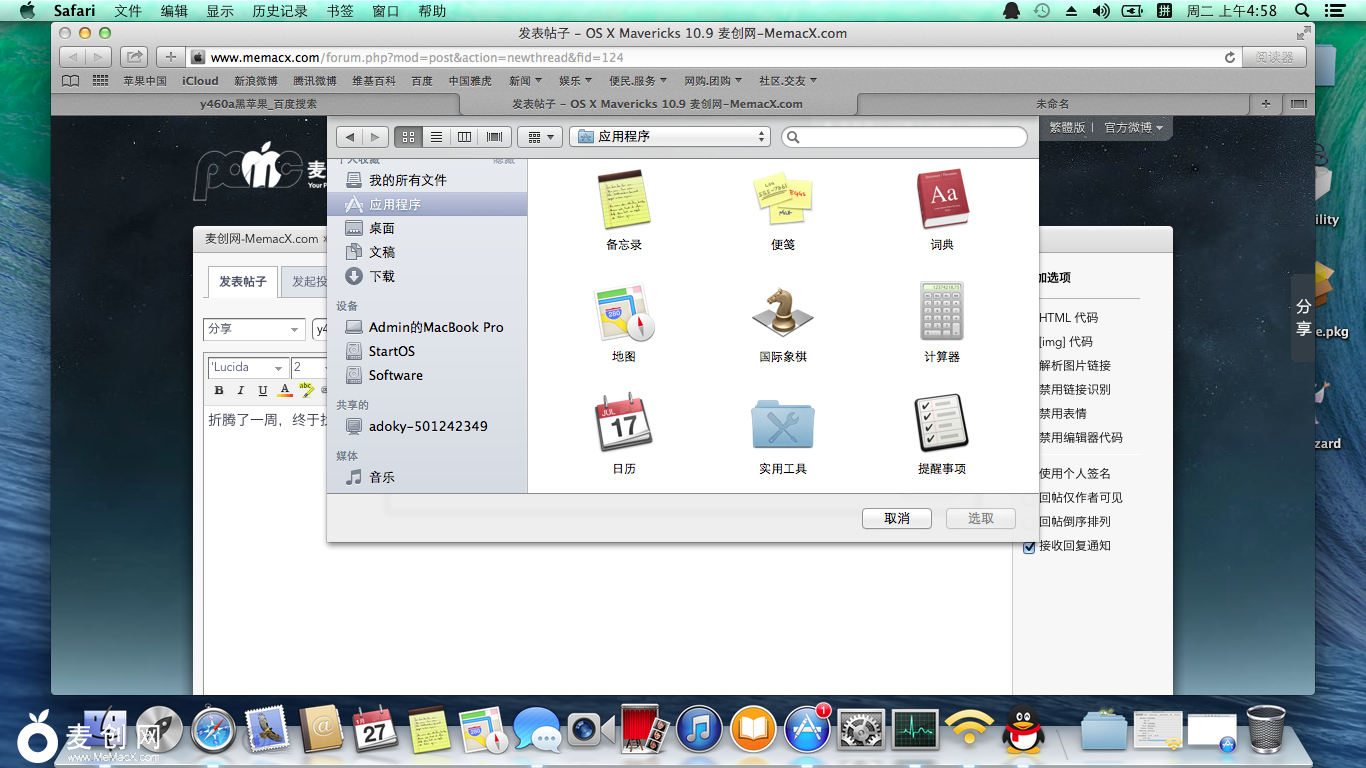
Task: Switch to list view in the dialog
Action: pyautogui.click(x=436, y=136)
